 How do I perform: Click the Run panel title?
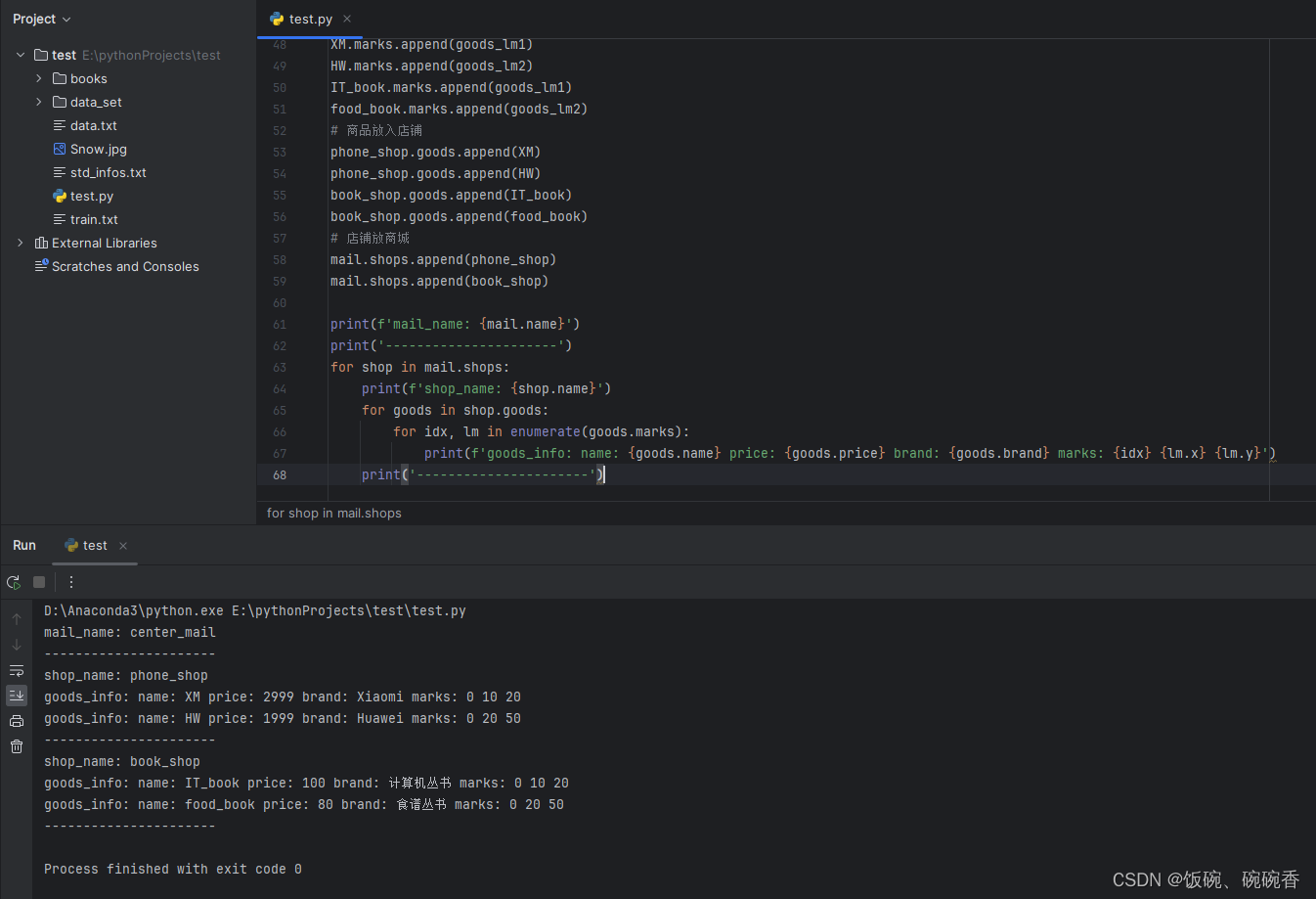coord(24,545)
